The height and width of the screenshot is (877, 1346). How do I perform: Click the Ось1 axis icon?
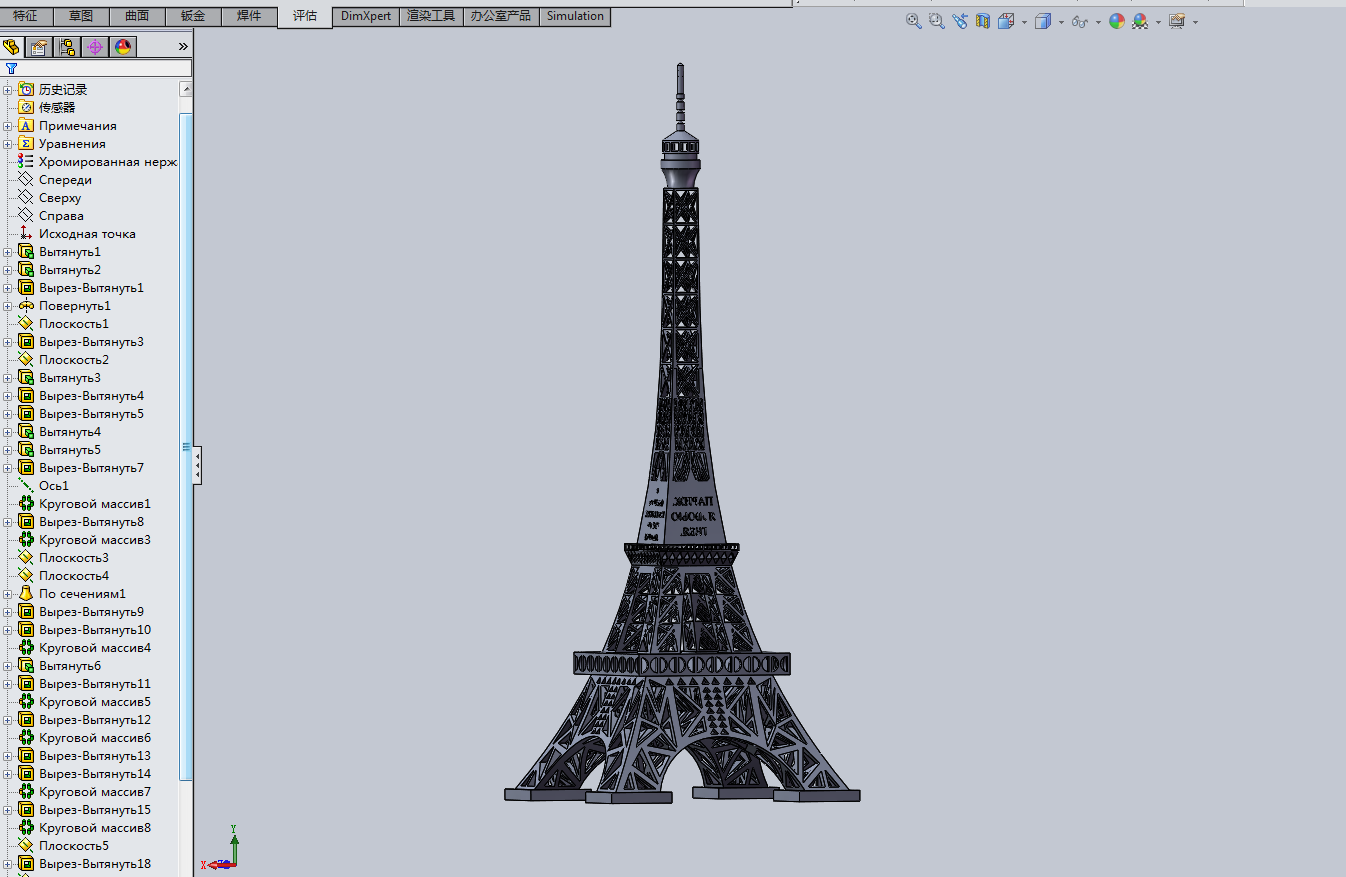click(26, 486)
